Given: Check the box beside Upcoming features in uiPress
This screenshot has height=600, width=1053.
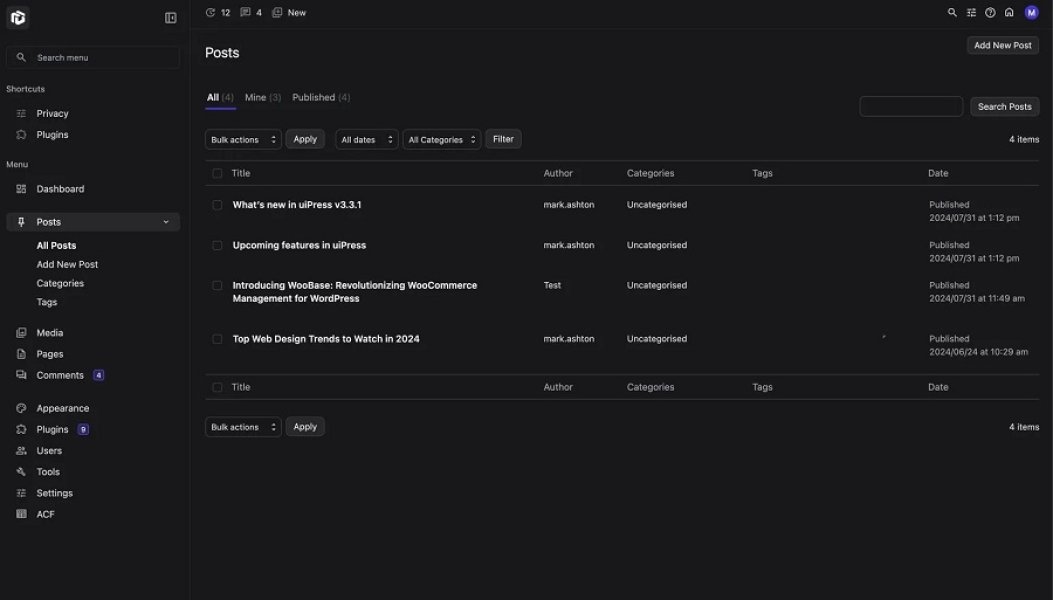Looking at the screenshot, I should click(217, 245).
